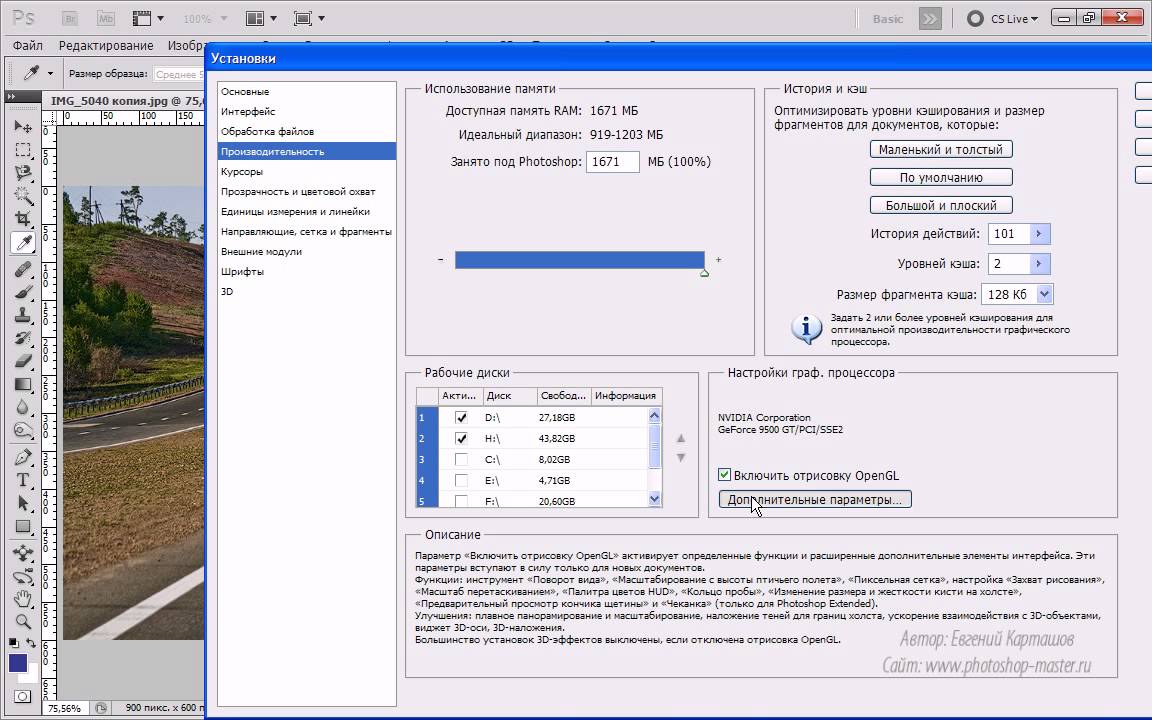
Task: Click По умолчанию cache button
Action: click(941, 177)
